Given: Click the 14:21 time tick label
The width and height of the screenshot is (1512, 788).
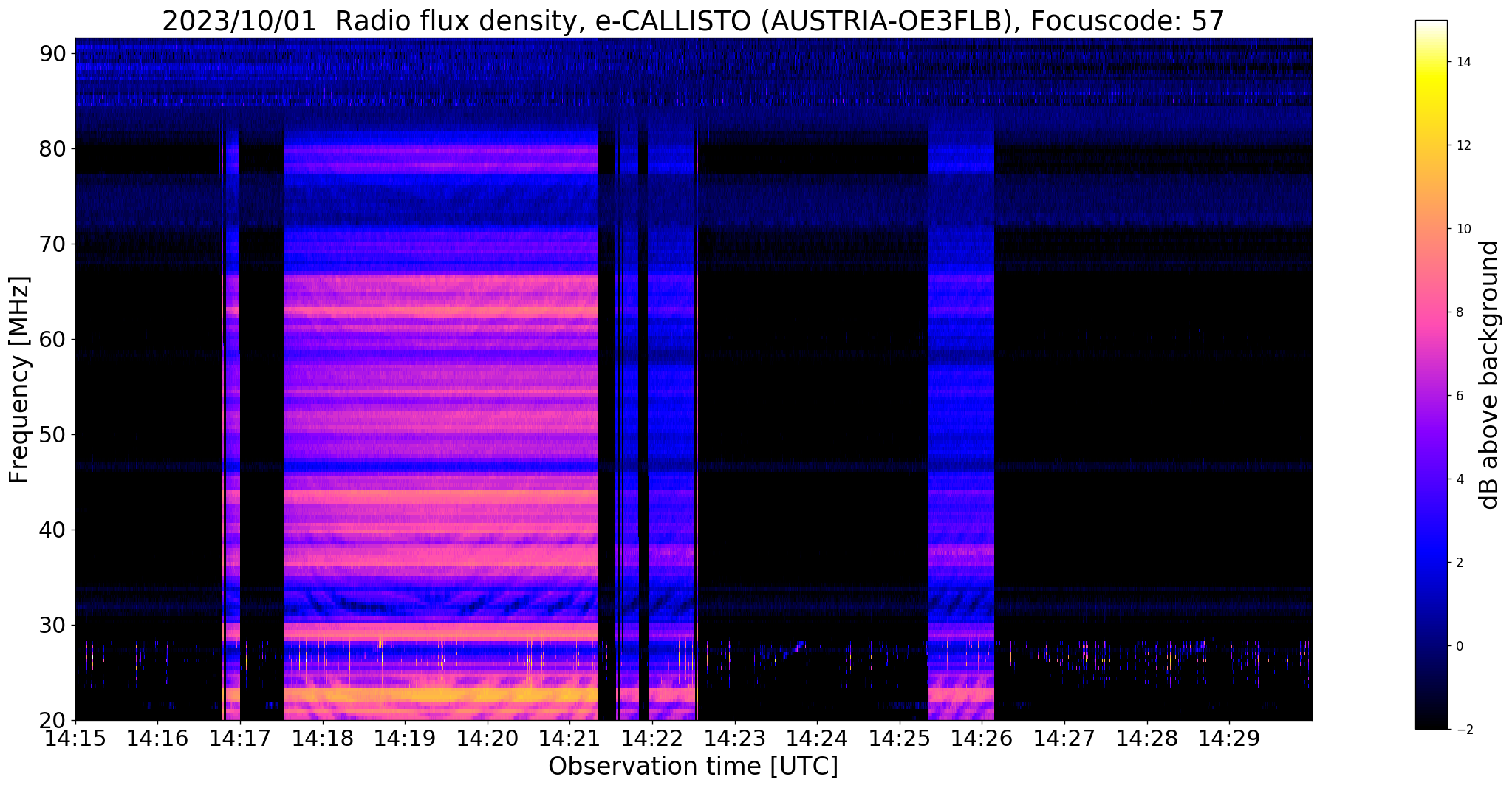Looking at the screenshot, I should pyautogui.click(x=569, y=738).
